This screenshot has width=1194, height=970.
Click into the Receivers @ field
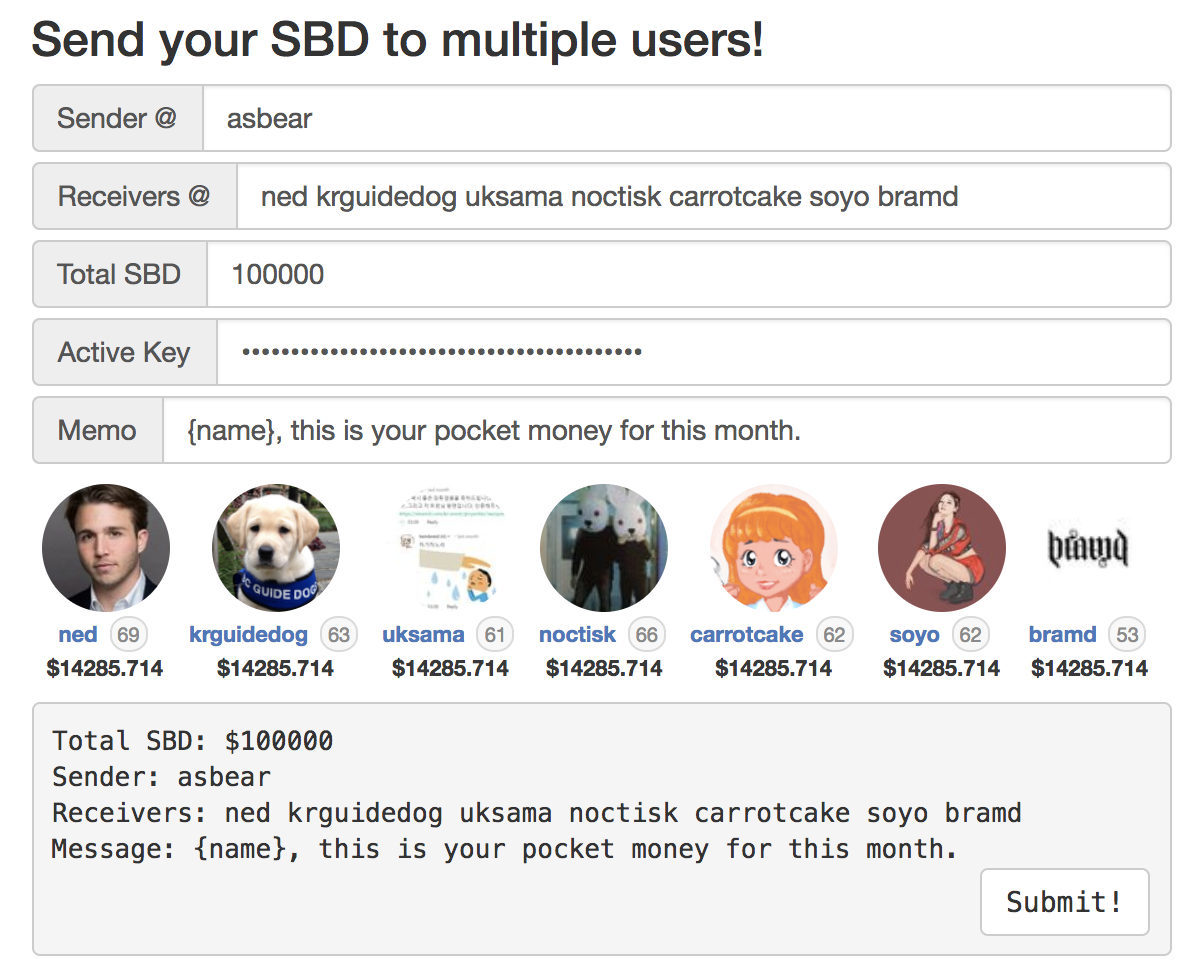pyautogui.click(x=702, y=197)
